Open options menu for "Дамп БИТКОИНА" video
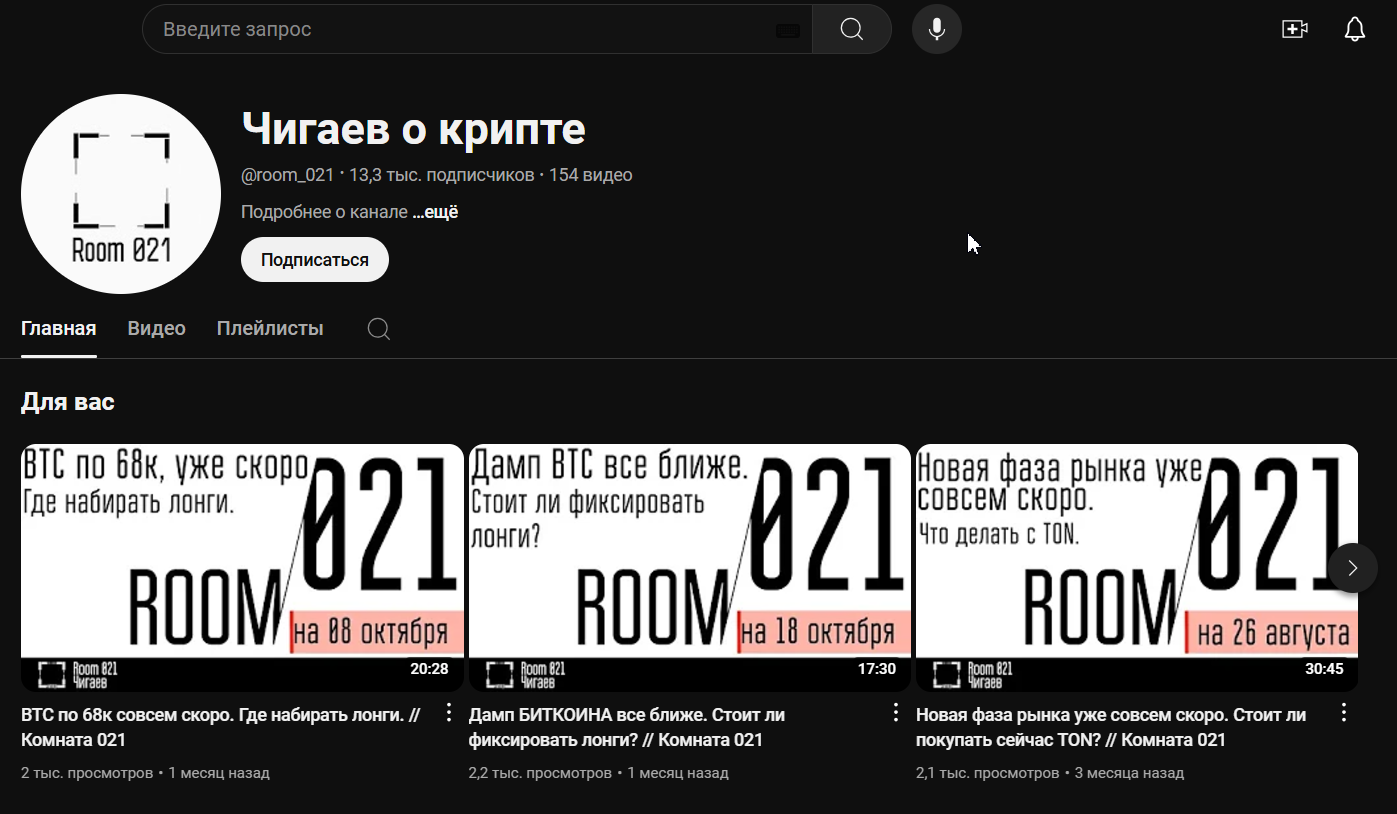This screenshot has height=814, width=1397. [896, 712]
